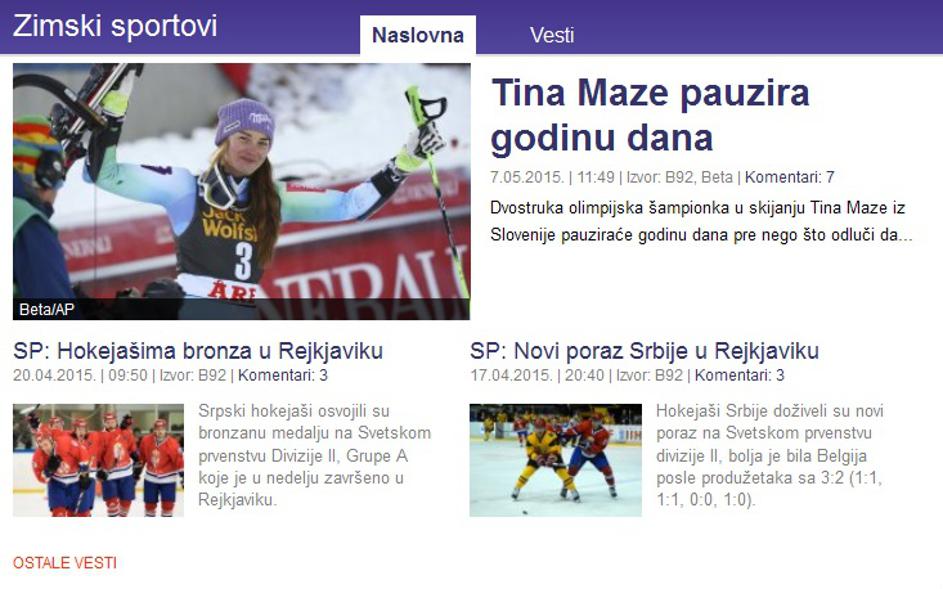
Task: Click the red-jersey hockey team thumbnail
Action: pos(98,460)
